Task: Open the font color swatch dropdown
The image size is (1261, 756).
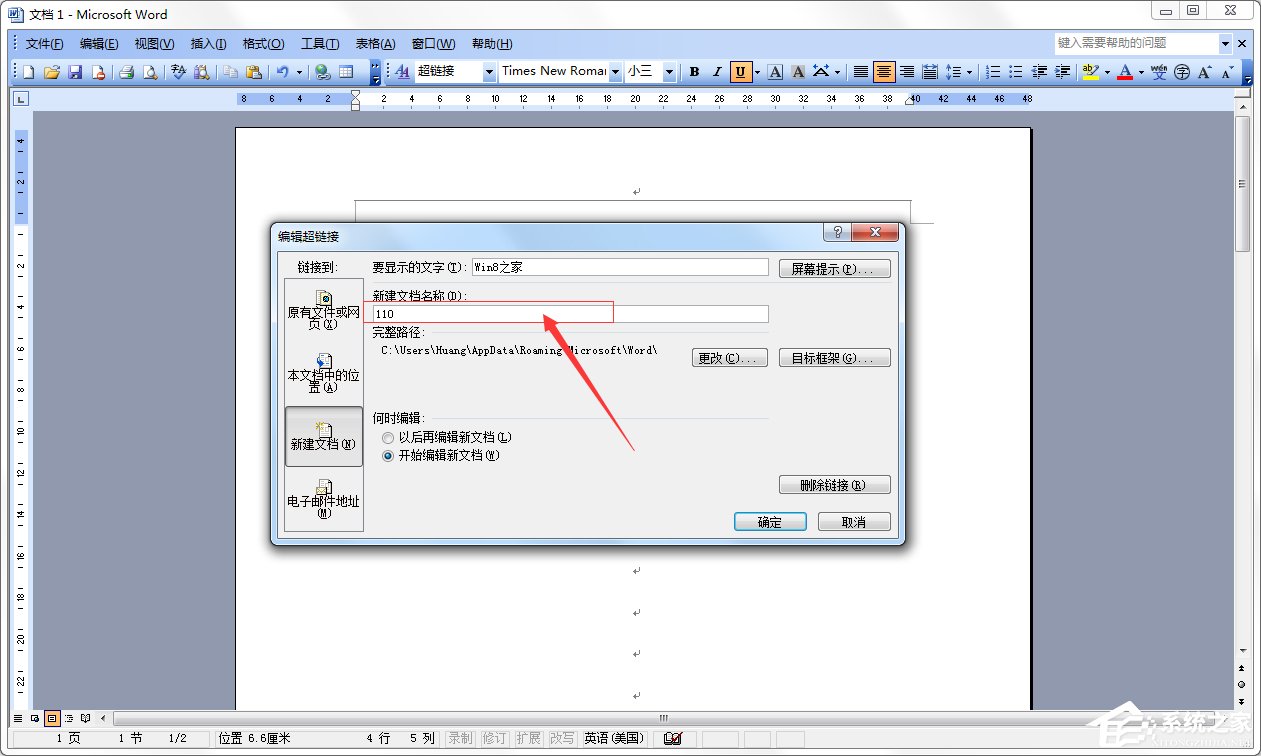Action: [x=1140, y=72]
